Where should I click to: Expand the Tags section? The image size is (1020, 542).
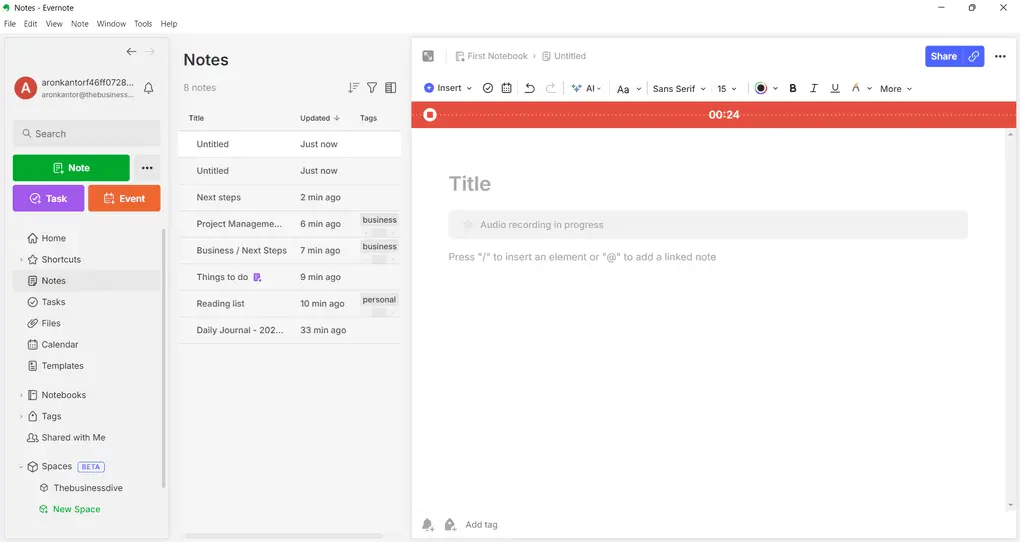pyautogui.click(x=21, y=416)
